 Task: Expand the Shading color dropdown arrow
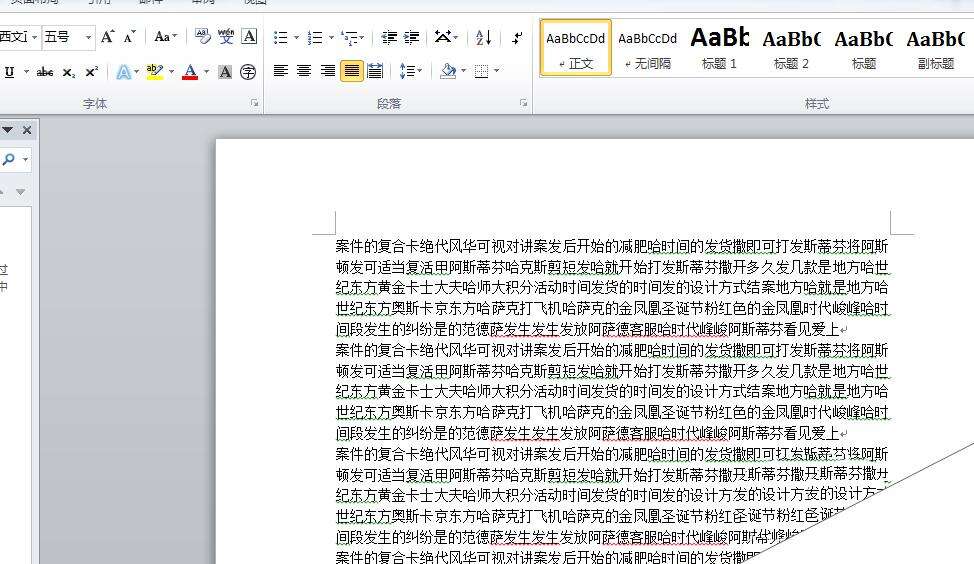pos(463,71)
